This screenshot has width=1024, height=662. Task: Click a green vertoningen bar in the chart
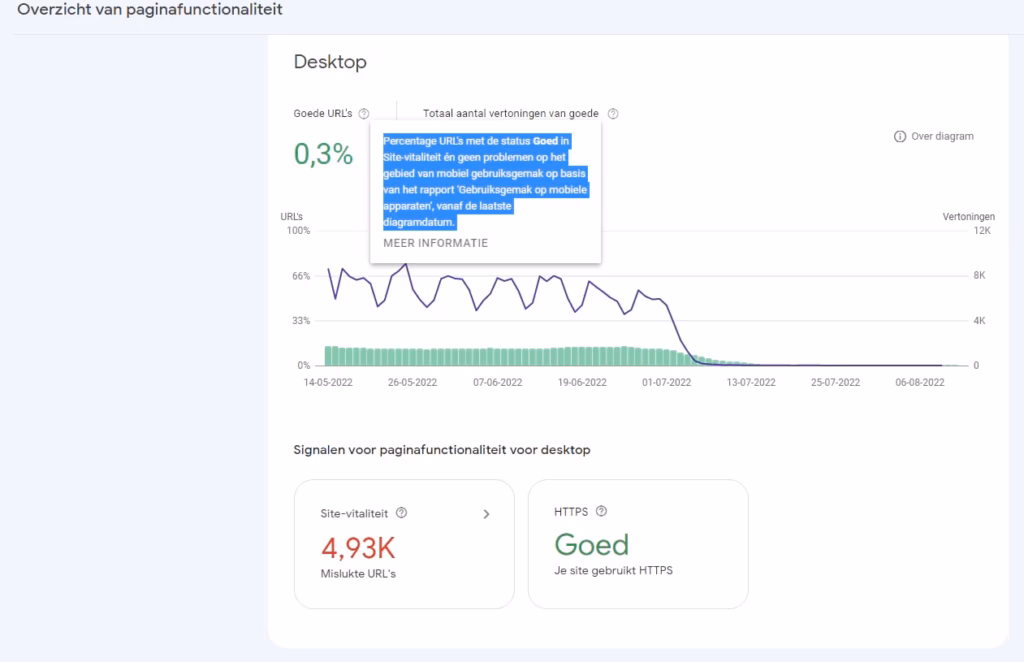[500, 355]
